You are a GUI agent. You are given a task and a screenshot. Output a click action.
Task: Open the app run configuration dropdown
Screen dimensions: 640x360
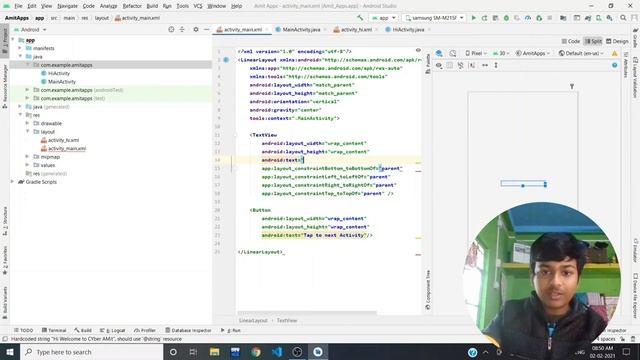tap(383, 18)
